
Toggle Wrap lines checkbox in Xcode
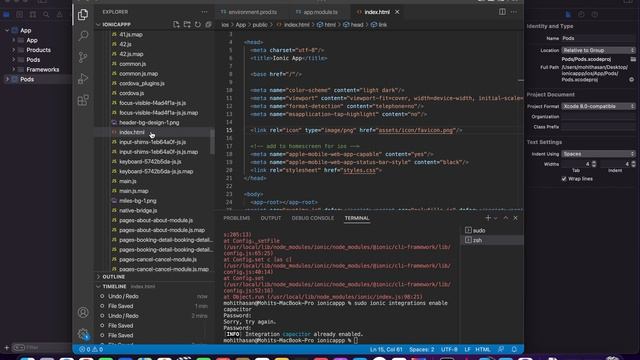point(564,179)
